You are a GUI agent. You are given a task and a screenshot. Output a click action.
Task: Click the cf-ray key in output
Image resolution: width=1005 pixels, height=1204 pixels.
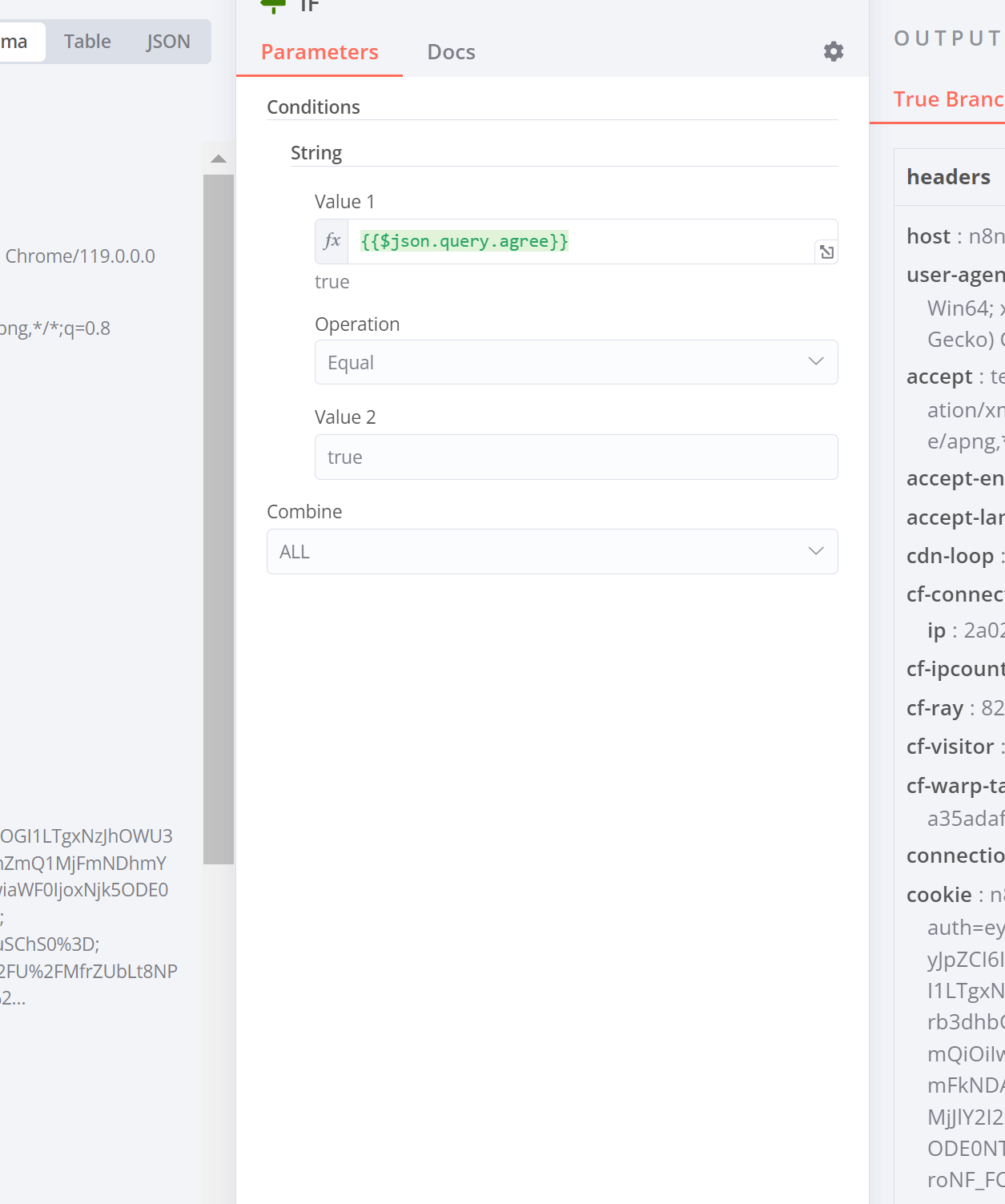(x=935, y=708)
